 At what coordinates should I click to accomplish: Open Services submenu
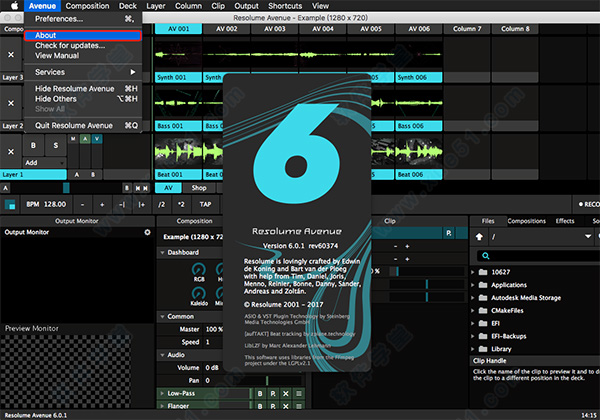coord(83,72)
